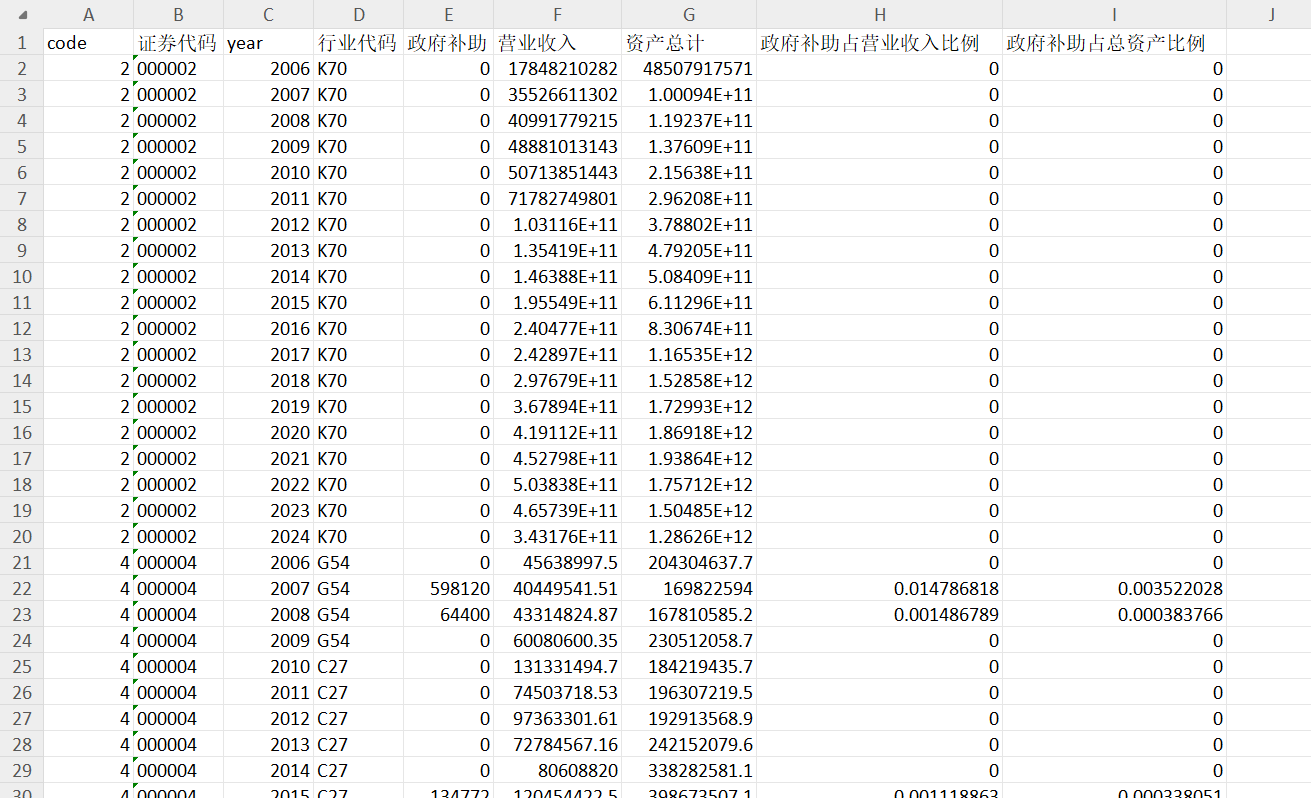Click cell with value 196307219.5
This screenshot has height=798, width=1311.
689,693
